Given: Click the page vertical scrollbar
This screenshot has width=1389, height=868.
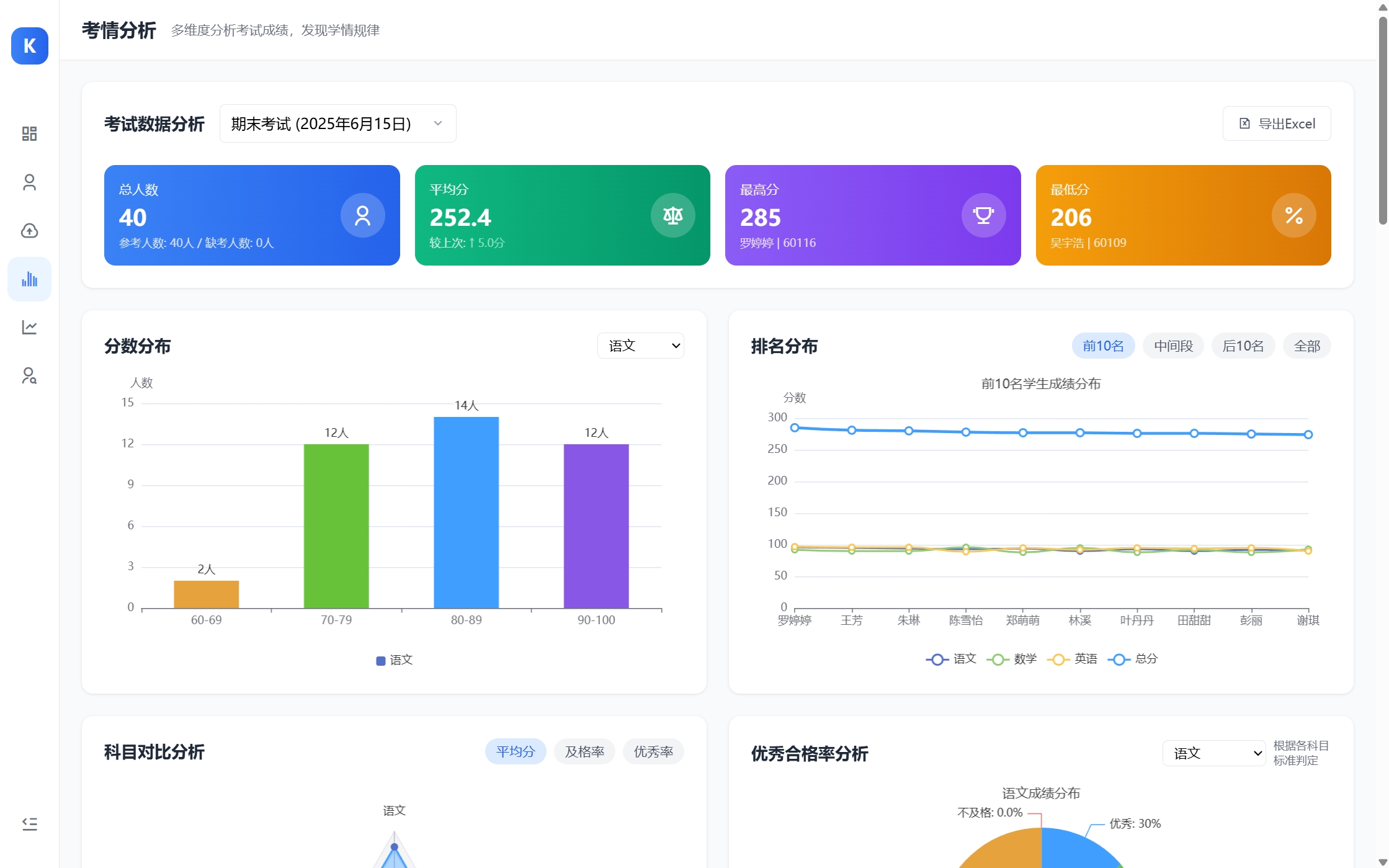Looking at the screenshot, I should coord(1383,121).
